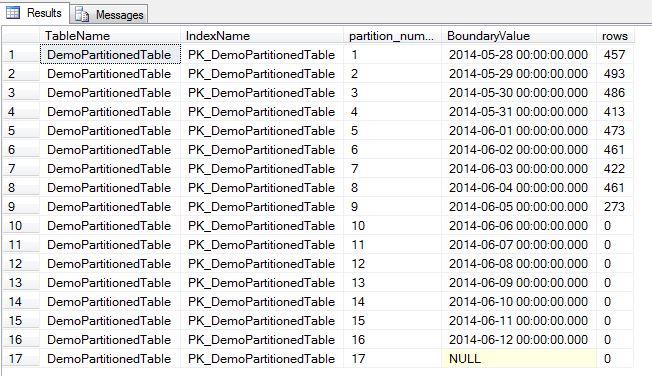Click boundary value 2014-05-29 00:00:00.000
This screenshot has width=652, height=376.
tap(519, 74)
